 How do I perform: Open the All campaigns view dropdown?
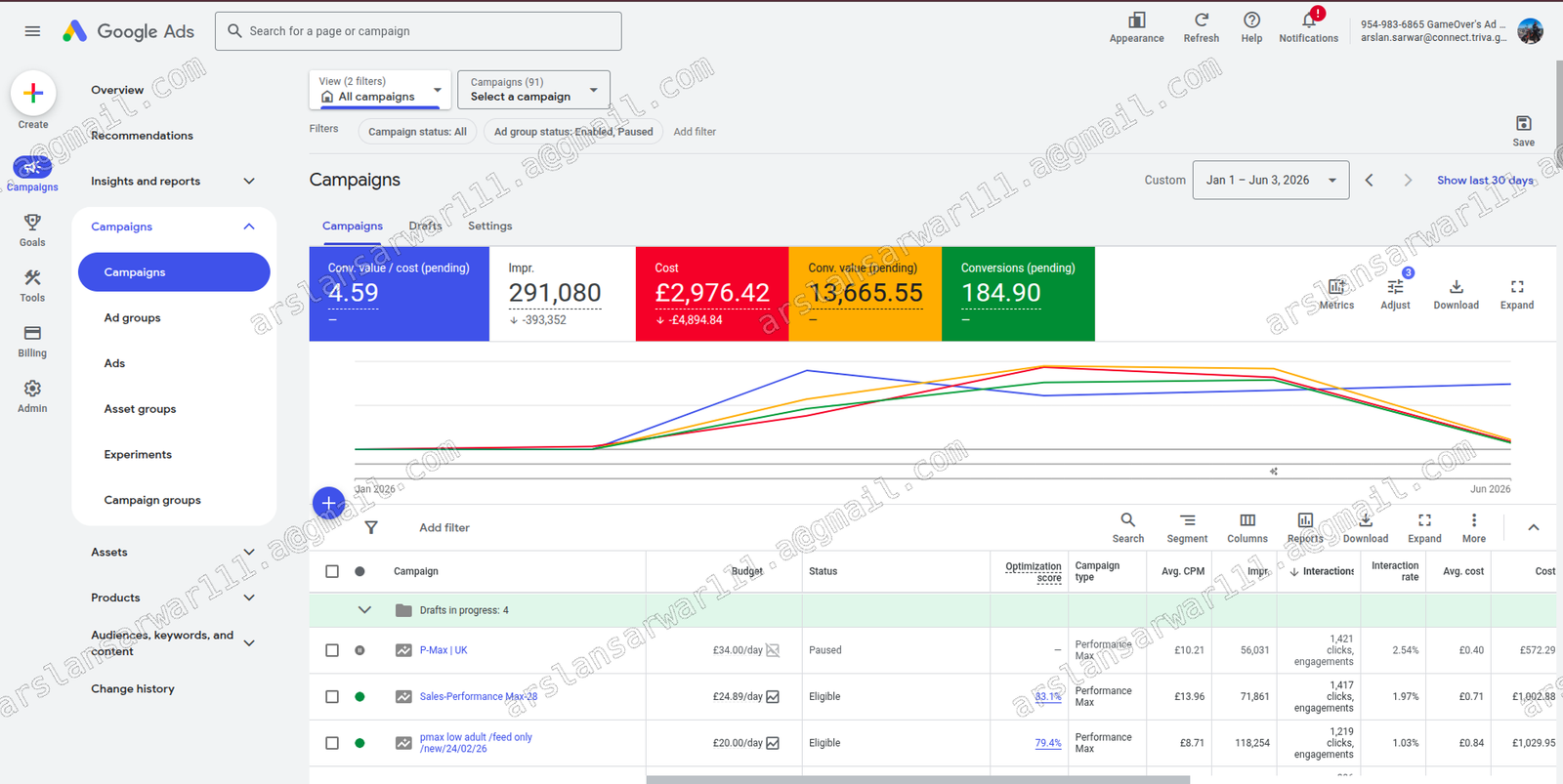click(380, 90)
